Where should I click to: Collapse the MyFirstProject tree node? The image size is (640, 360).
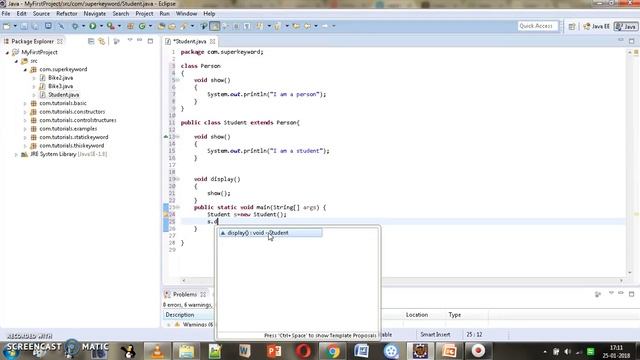pos(7,53)
